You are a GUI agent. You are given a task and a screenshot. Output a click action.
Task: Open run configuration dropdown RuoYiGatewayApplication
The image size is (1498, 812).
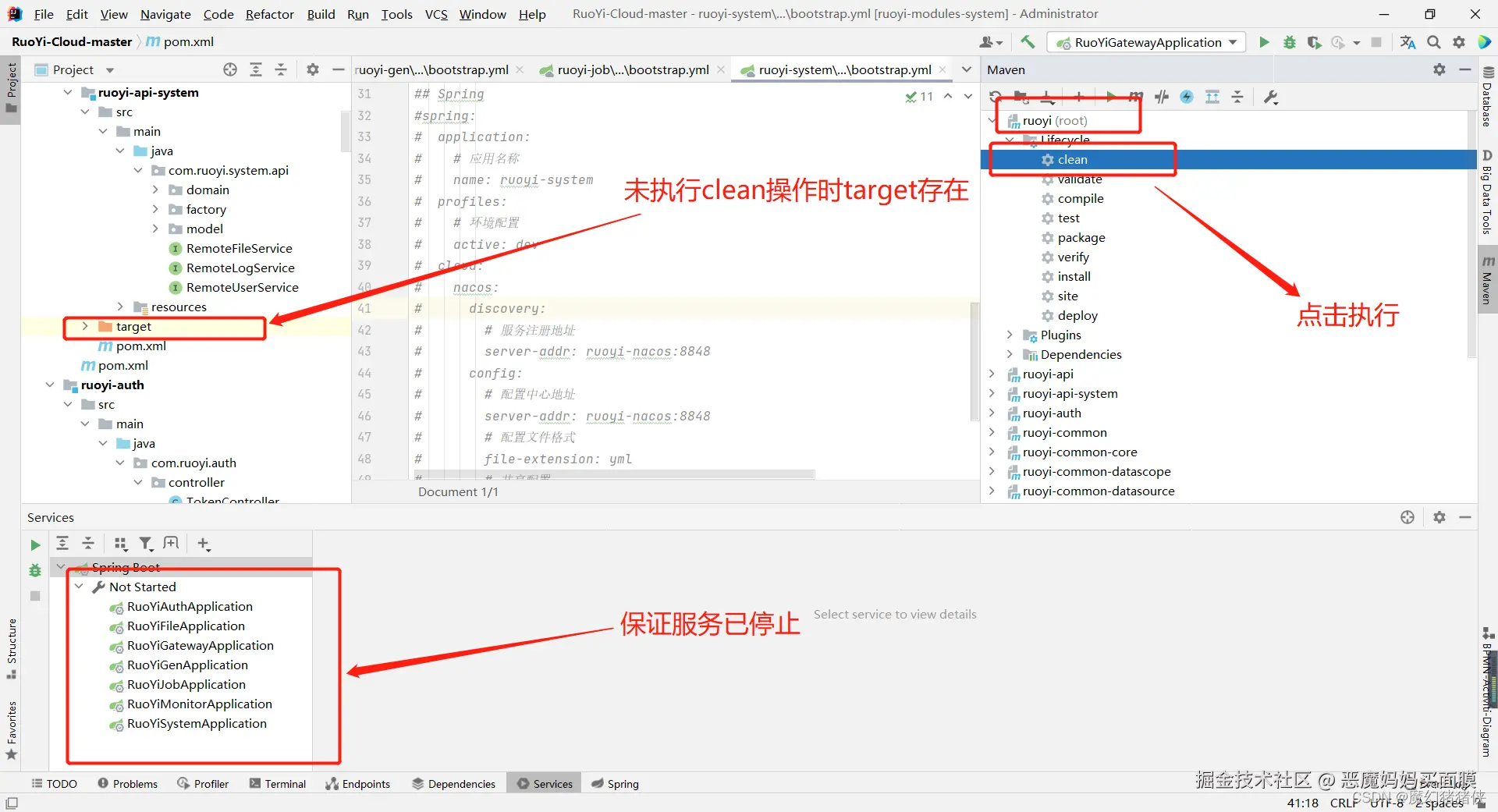(x=1147, y=42)
